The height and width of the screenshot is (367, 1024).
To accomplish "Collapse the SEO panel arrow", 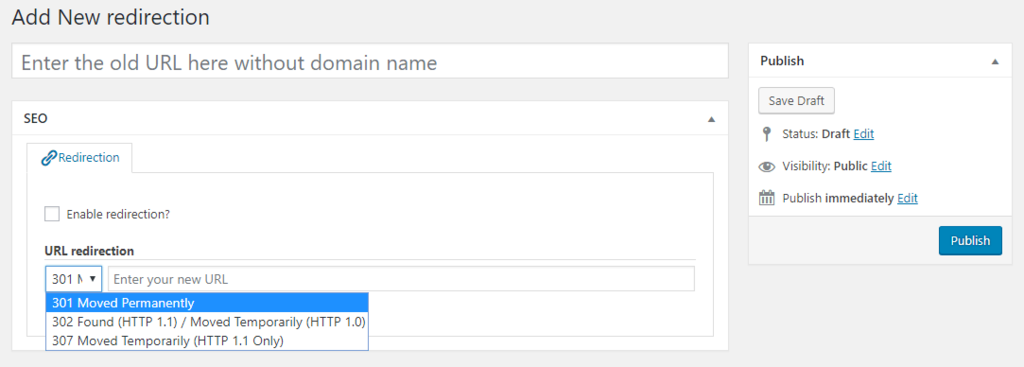I will click(x=712, y=119).
